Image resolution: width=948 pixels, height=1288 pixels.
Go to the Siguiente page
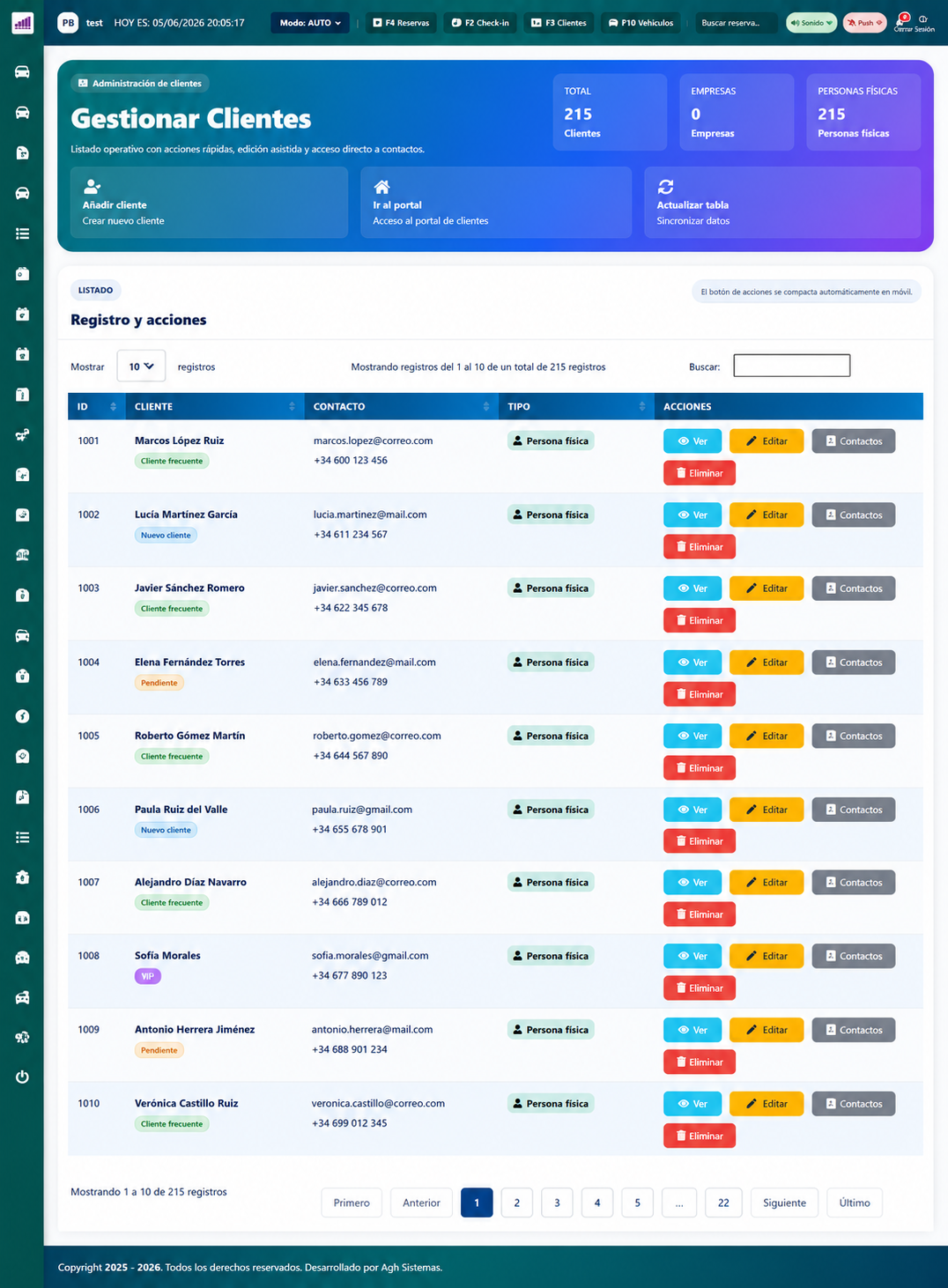pos(784,1203)
